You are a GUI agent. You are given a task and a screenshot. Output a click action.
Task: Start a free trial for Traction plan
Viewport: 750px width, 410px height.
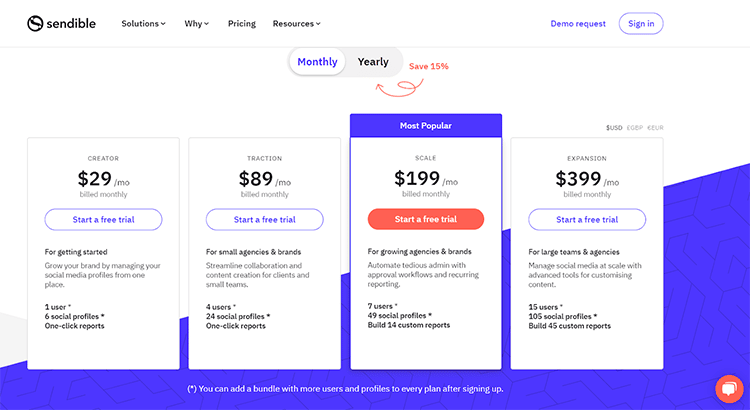tap(264, 219)
